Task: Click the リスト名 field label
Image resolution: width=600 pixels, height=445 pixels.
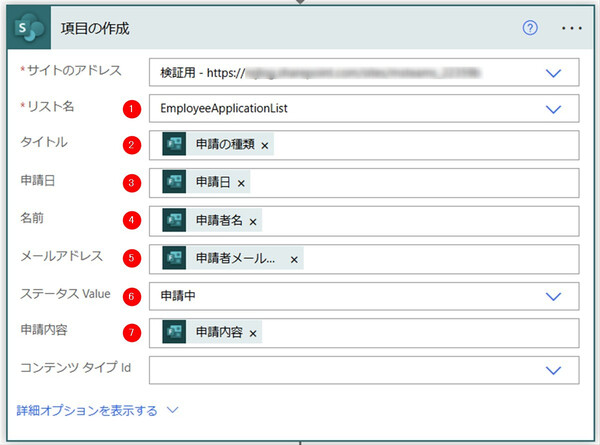Action: 51,106
